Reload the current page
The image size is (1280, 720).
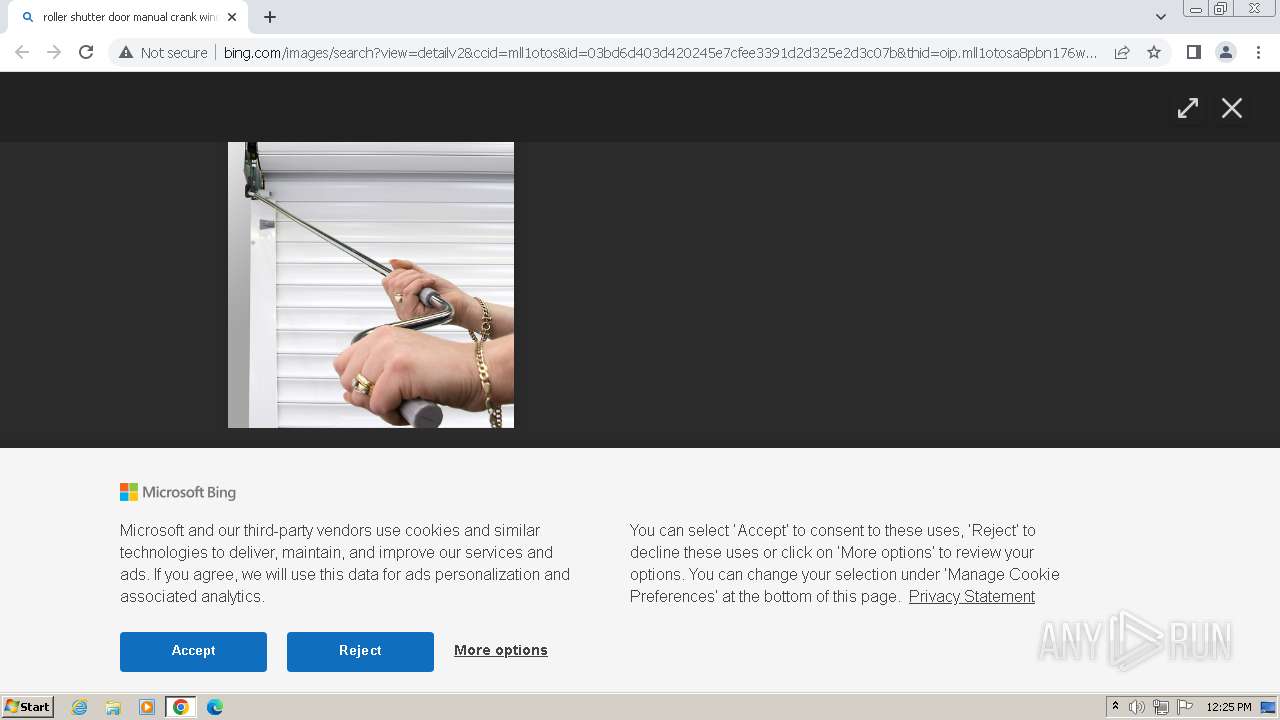86,52
